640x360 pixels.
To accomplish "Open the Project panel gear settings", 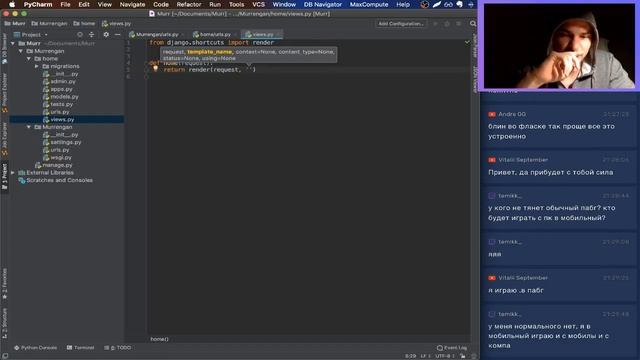I will pos(106,35).
